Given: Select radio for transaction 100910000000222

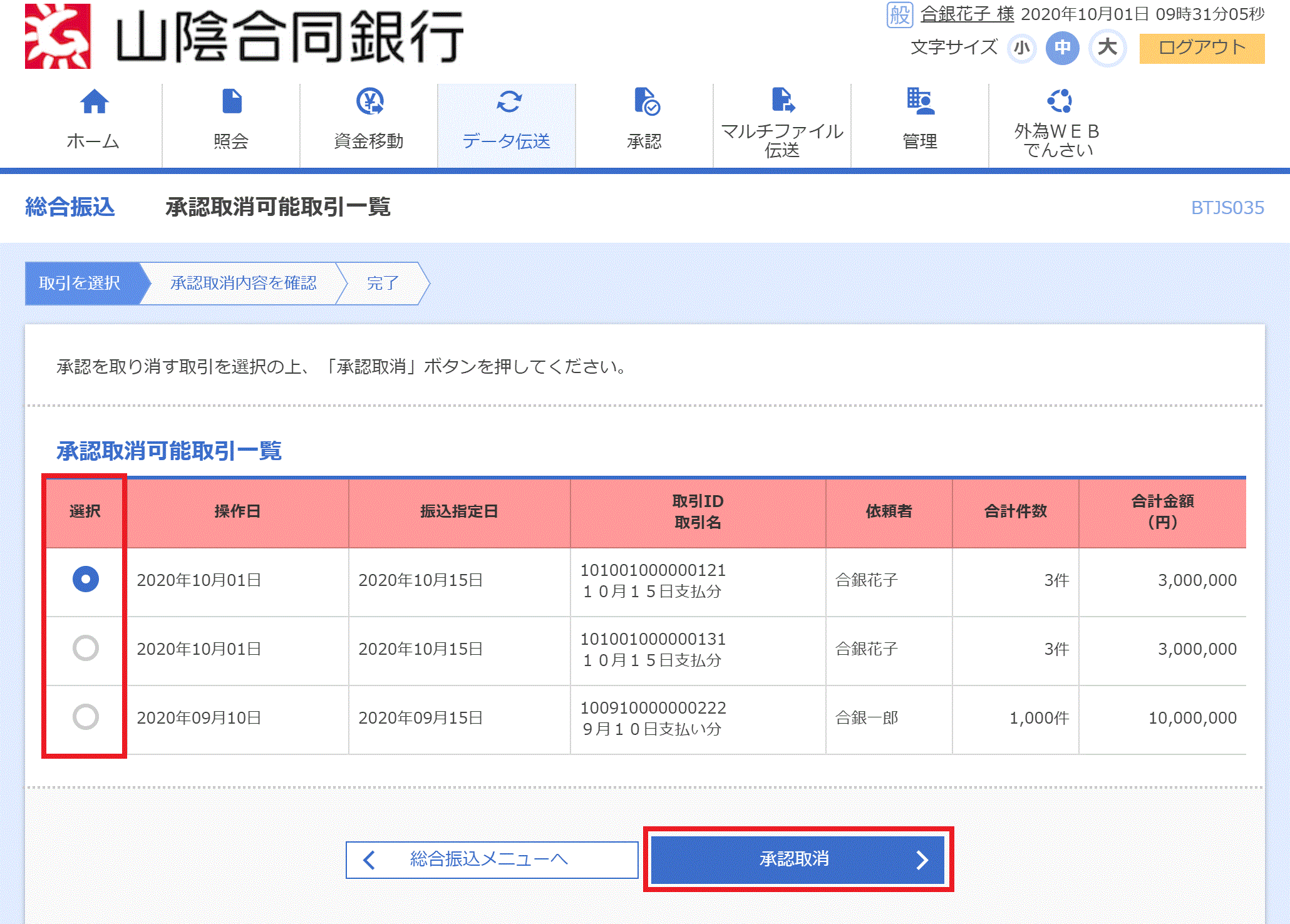Looking at the screenshot, I should pyautogui.click(x=86, y=717).
